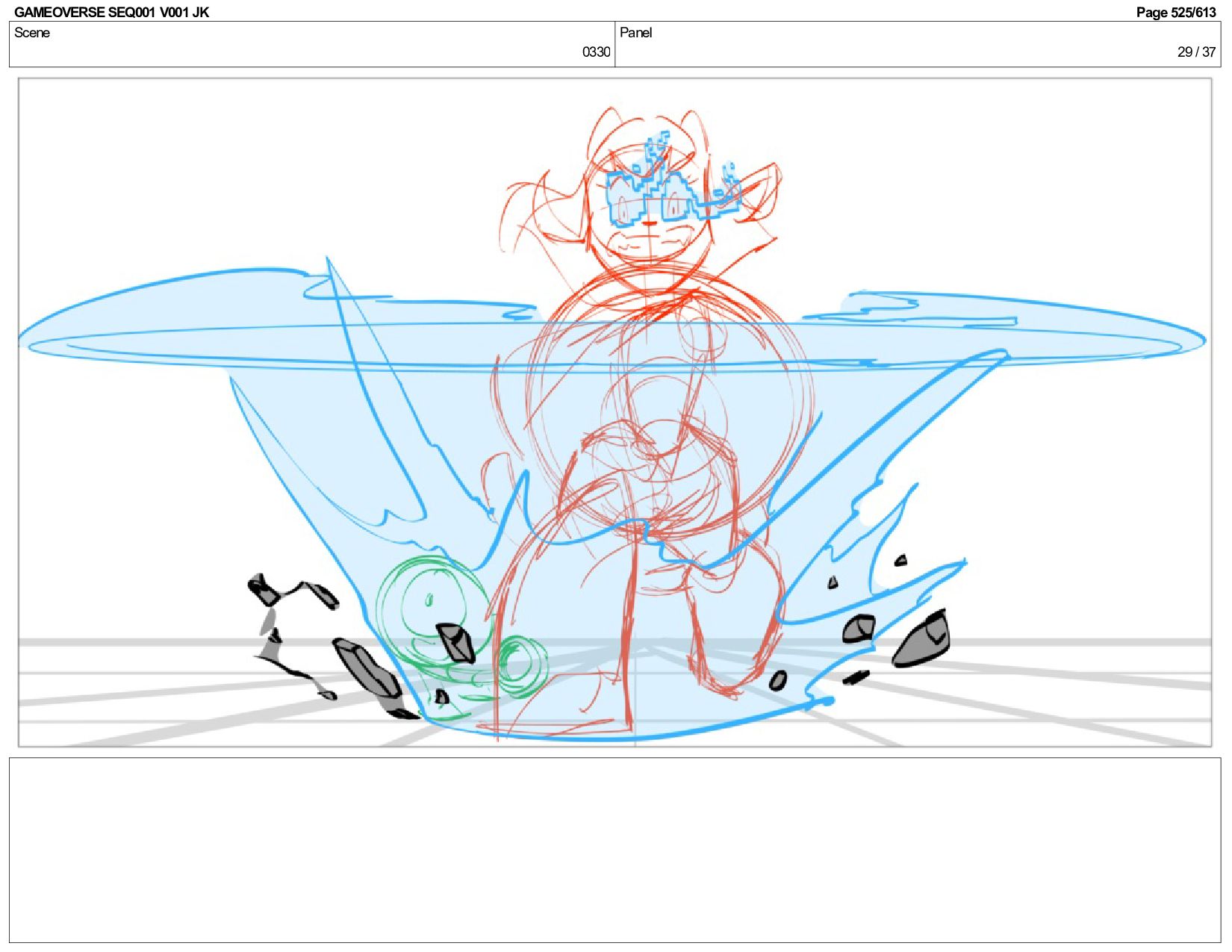
Task: Click the "Page 525/613" page indicator
Action: 1176,12
